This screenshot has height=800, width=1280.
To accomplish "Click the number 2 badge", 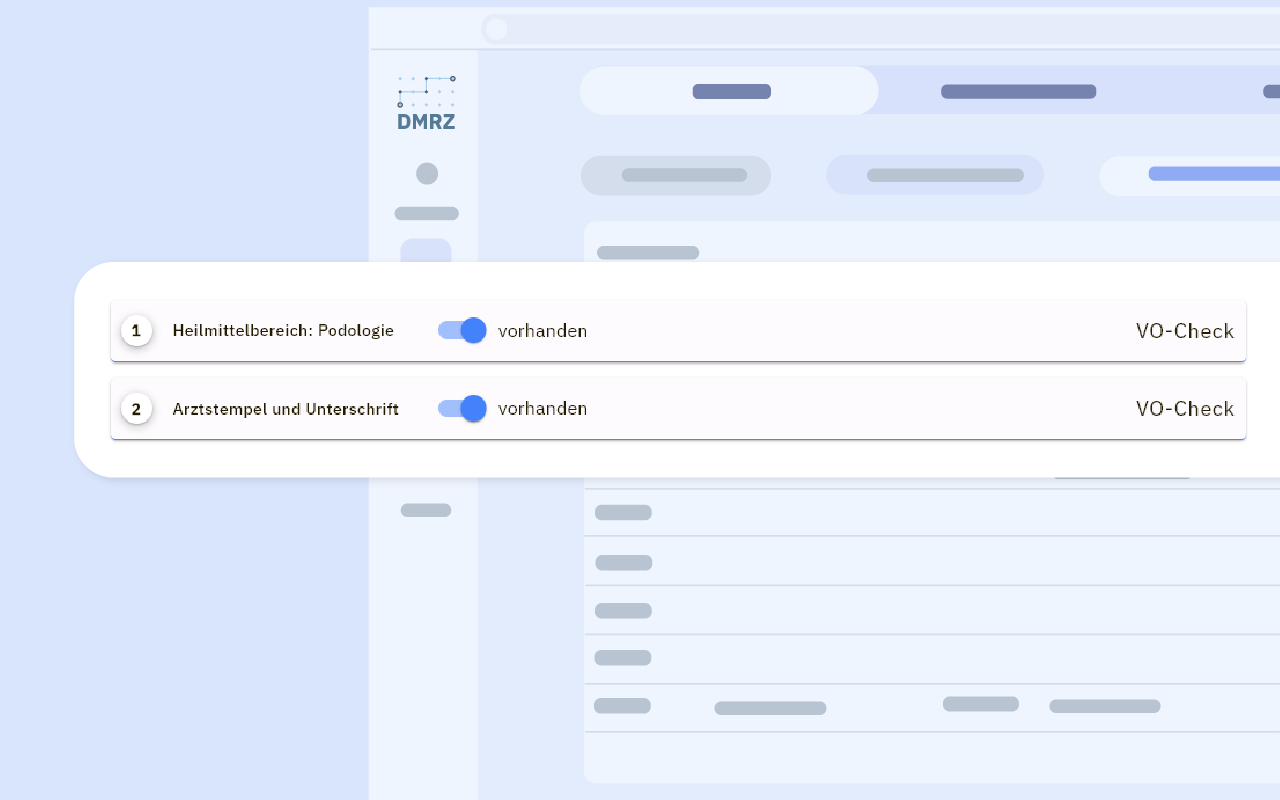I will [x=136, y=408].
